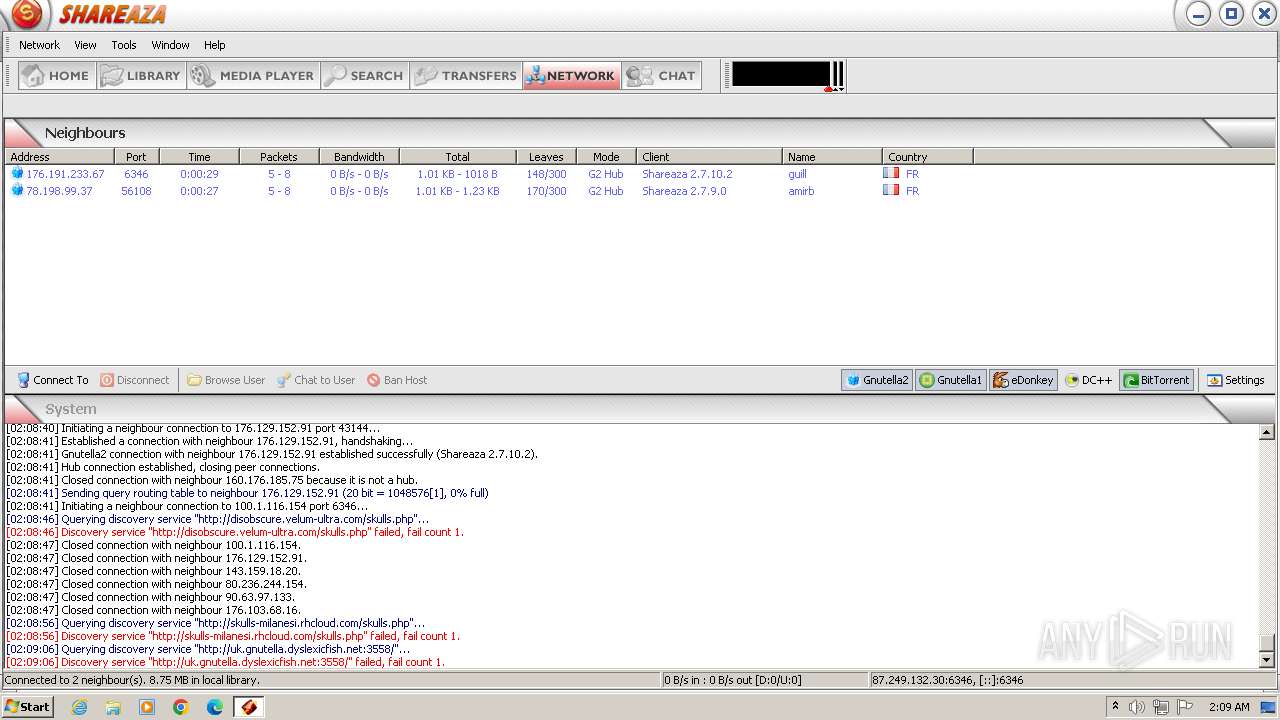This screenshot has height=720, width=1280.
Task: Open the Library view
Action: tap(142, 76)
